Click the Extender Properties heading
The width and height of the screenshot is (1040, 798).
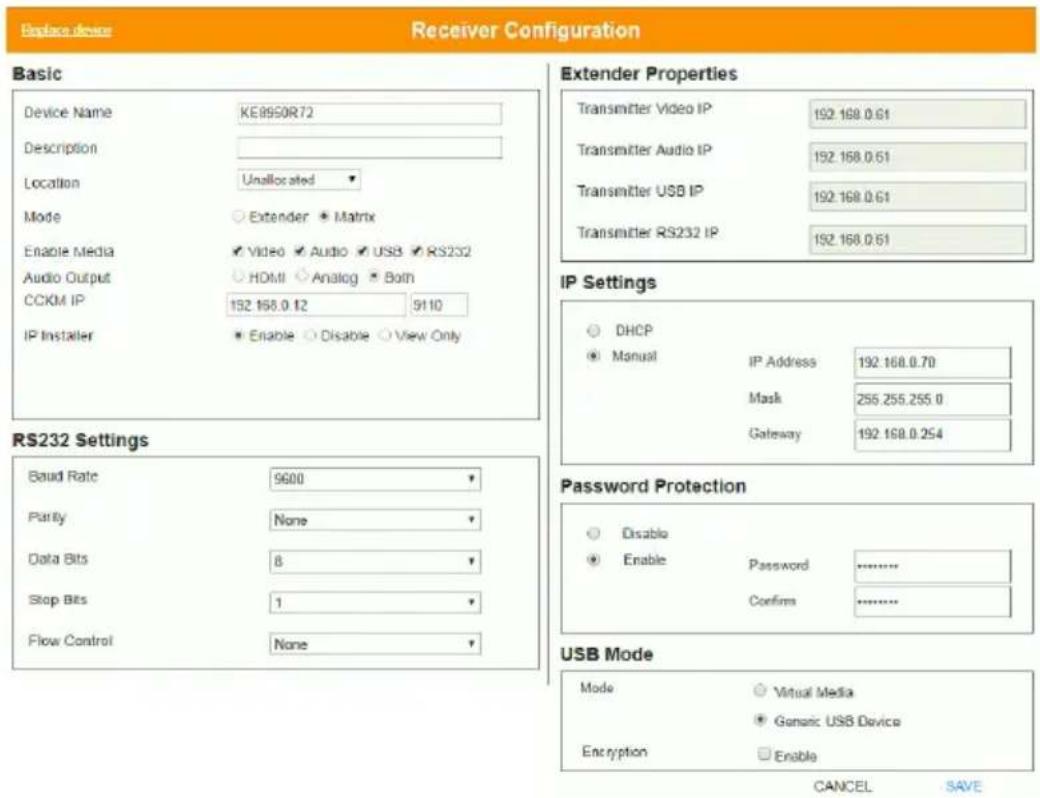click(x=649, y=74)
